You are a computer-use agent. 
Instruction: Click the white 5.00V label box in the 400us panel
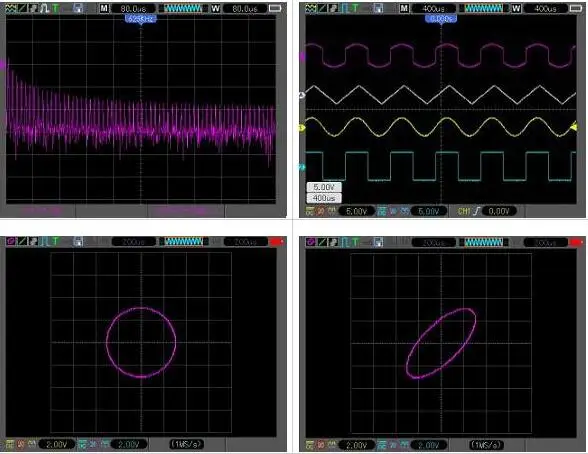(324, 187)
